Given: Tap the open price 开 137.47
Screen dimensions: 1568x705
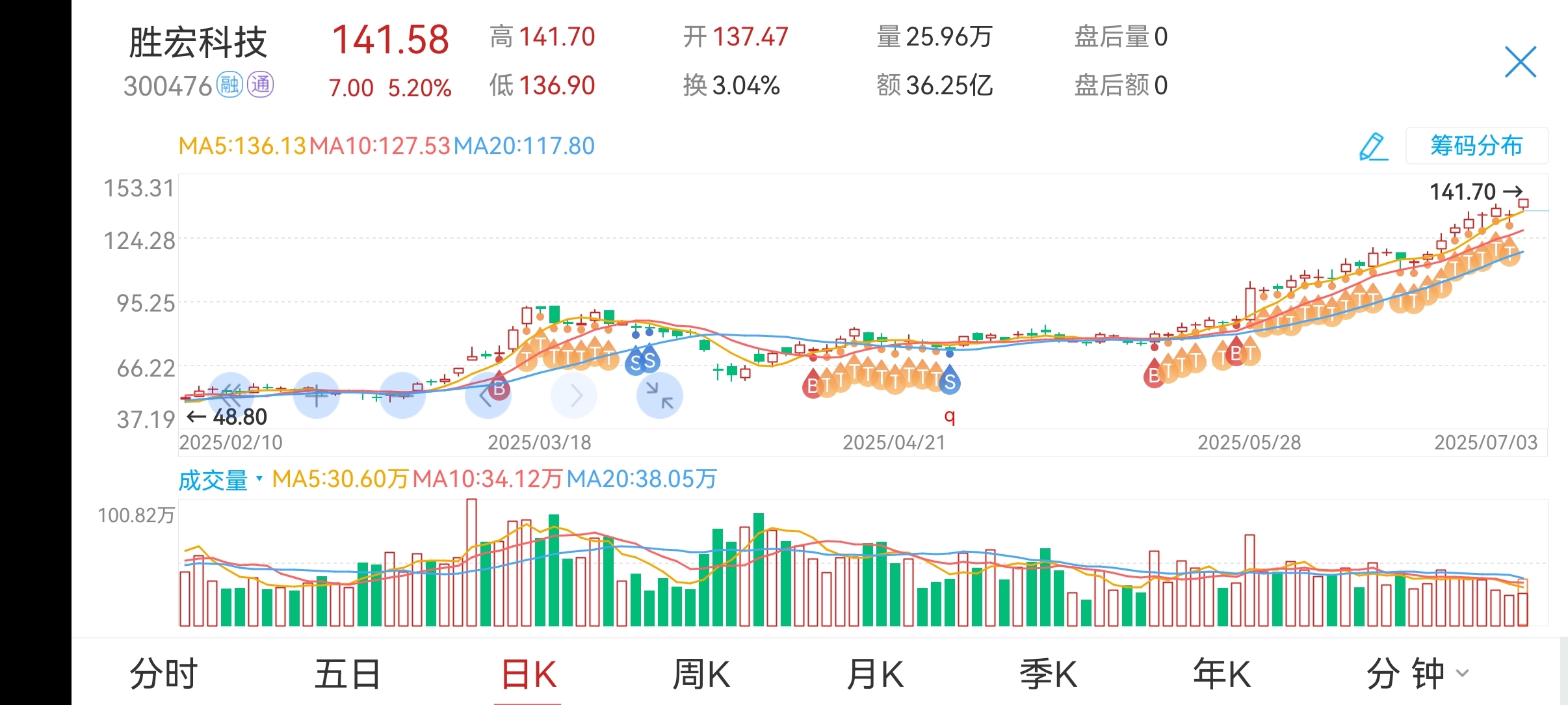Looking at the screenshot, I should (x=735, y=37).
